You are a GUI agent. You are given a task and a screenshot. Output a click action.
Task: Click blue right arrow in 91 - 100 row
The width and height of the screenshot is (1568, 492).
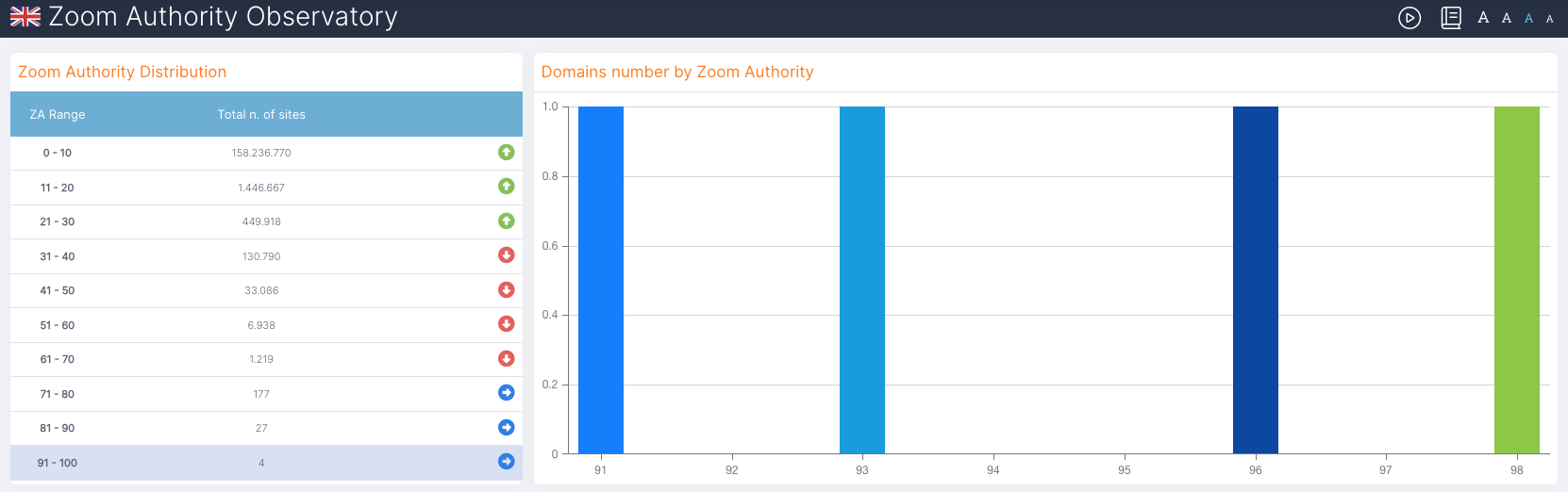[507, 462]
